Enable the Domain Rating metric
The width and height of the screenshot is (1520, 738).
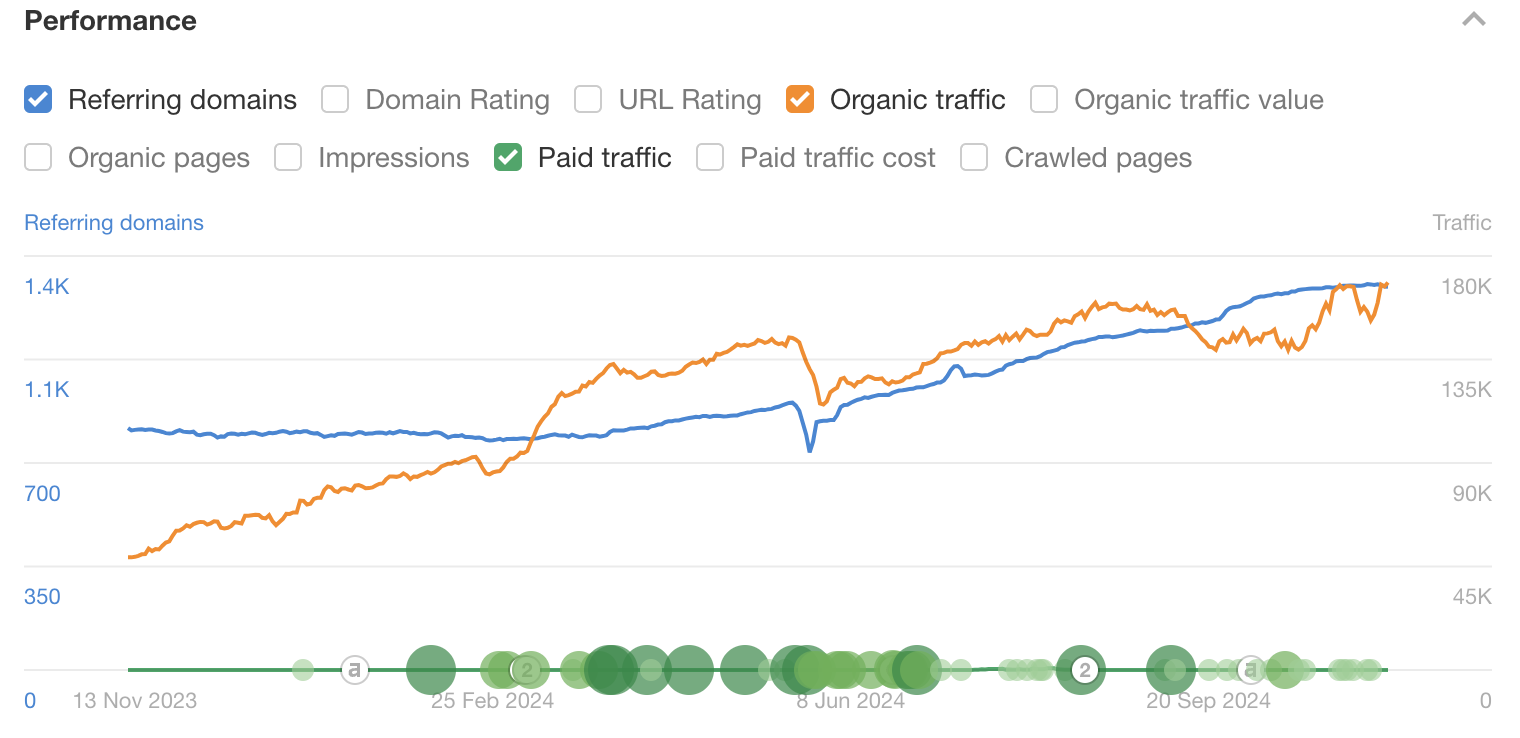tap(335, 100)
